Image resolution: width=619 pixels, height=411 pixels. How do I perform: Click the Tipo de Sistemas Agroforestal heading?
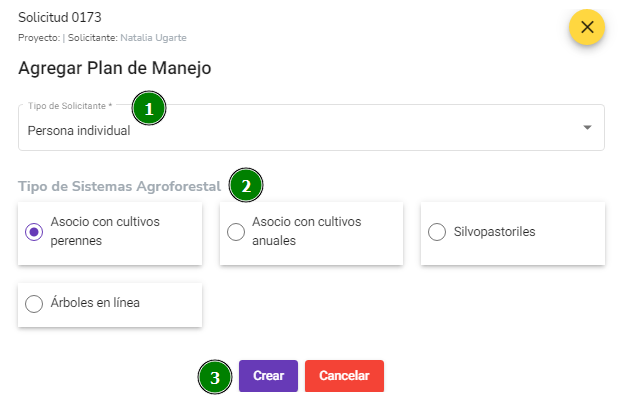tap(120, 186)
